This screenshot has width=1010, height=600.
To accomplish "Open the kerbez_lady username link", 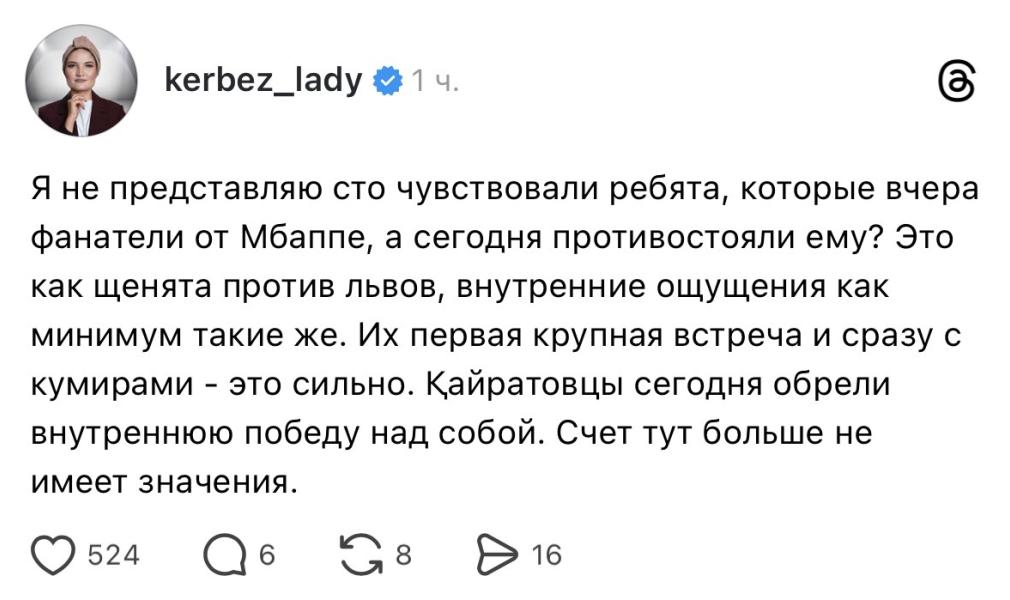I will 263,80.
